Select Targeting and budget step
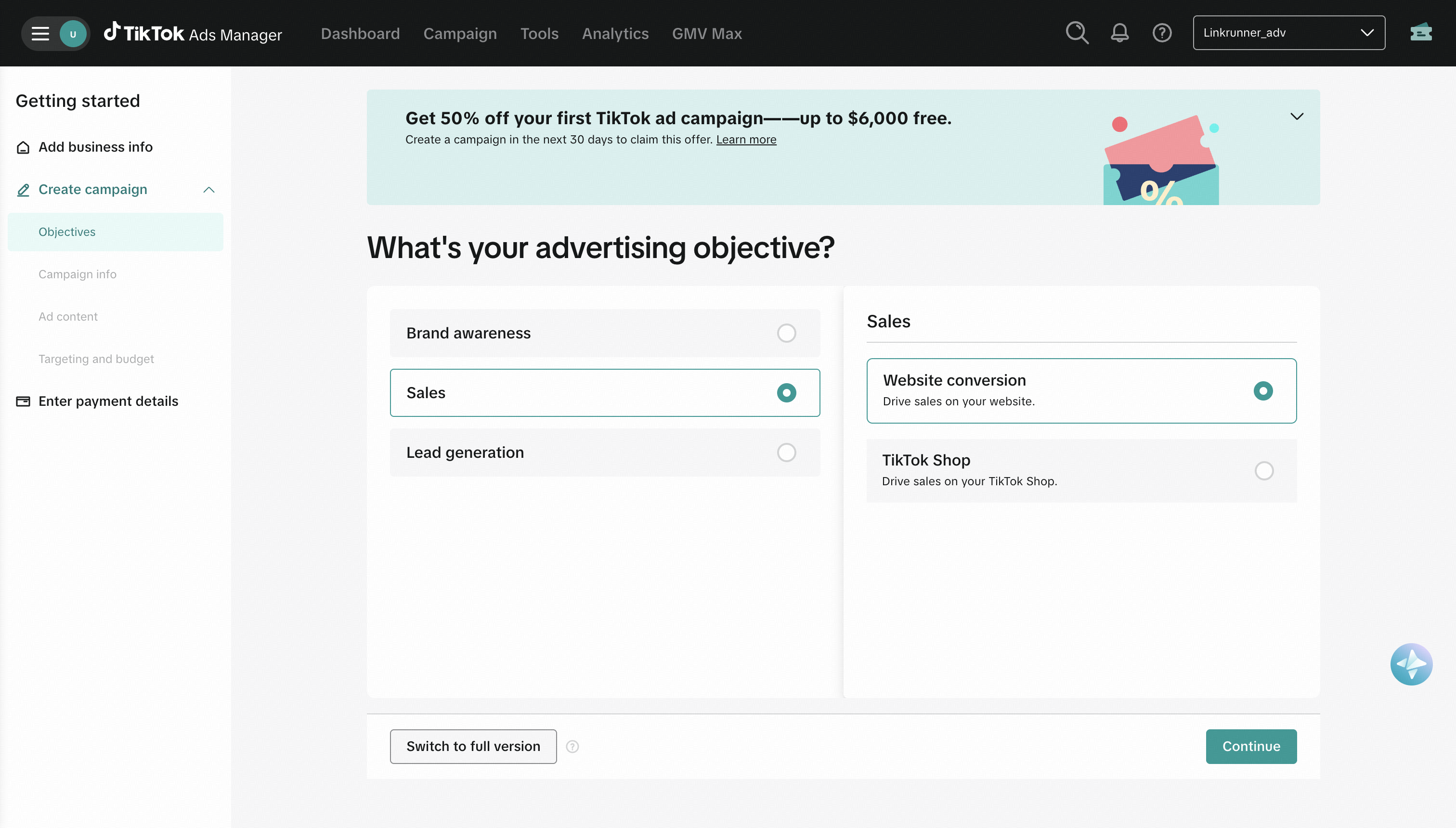Viewport: 1456px width, 828px height. pos(95,359)
